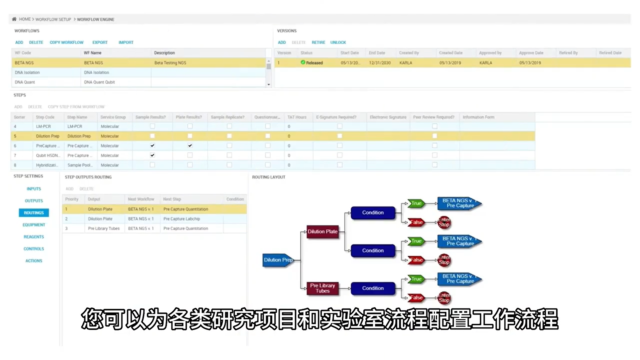The height and width of the screenshot is (360, 640).
Task: Click Export in the Workflows toolbar
Action: click(x=100, y=42)
